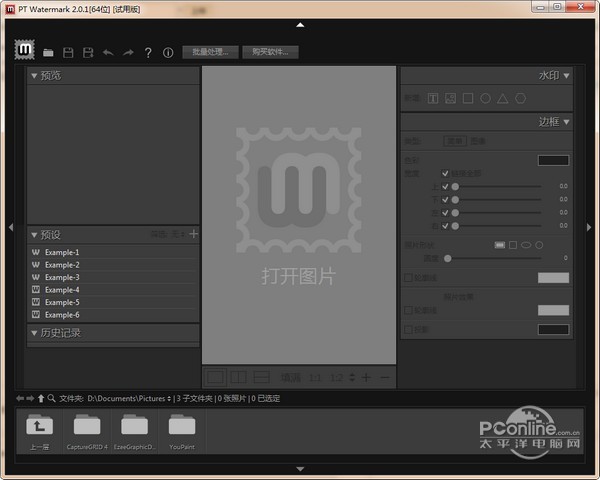Add a circle shape watermark
This screenshot has height=480, width=600.
[486, 98]
